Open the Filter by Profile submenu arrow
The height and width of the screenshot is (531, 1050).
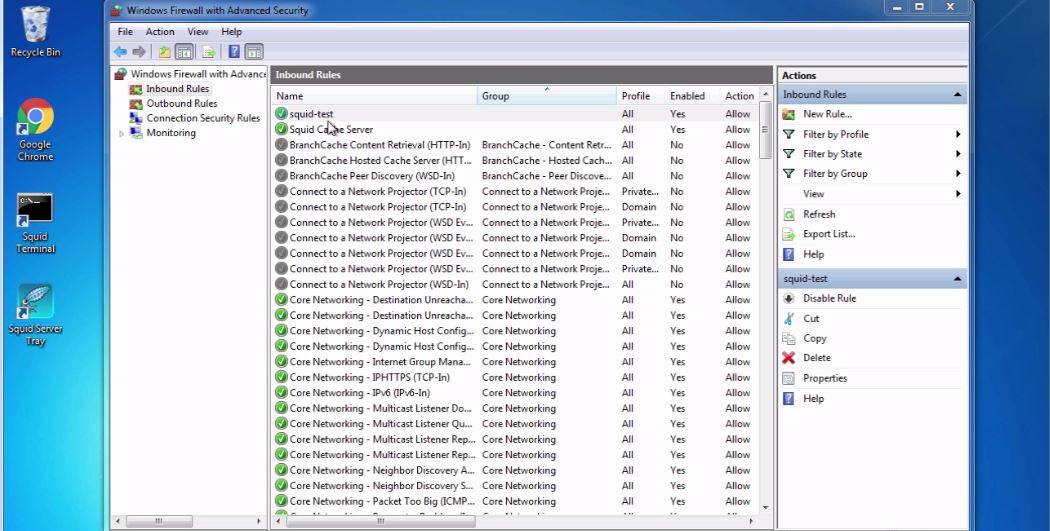click(x=958, y=135)
